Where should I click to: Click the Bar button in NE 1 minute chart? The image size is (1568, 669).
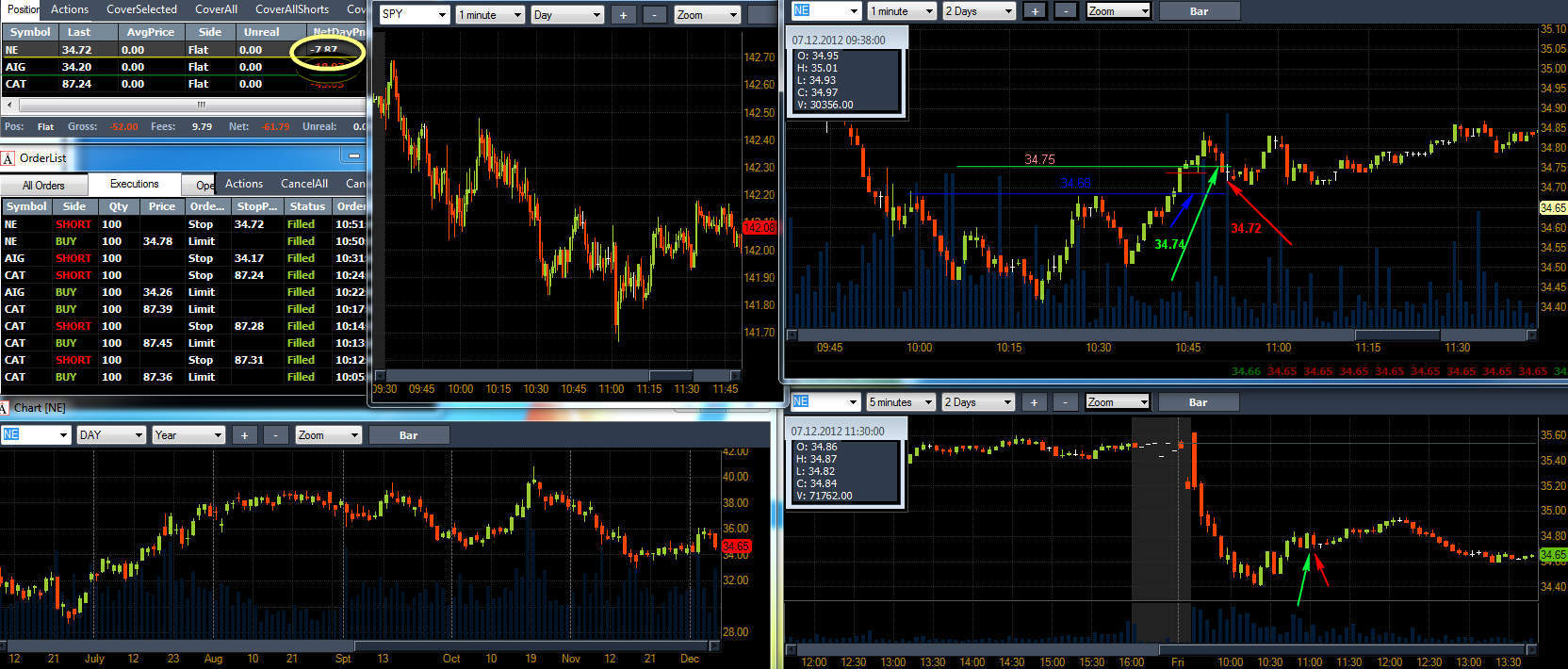[x=1199, y=11]
